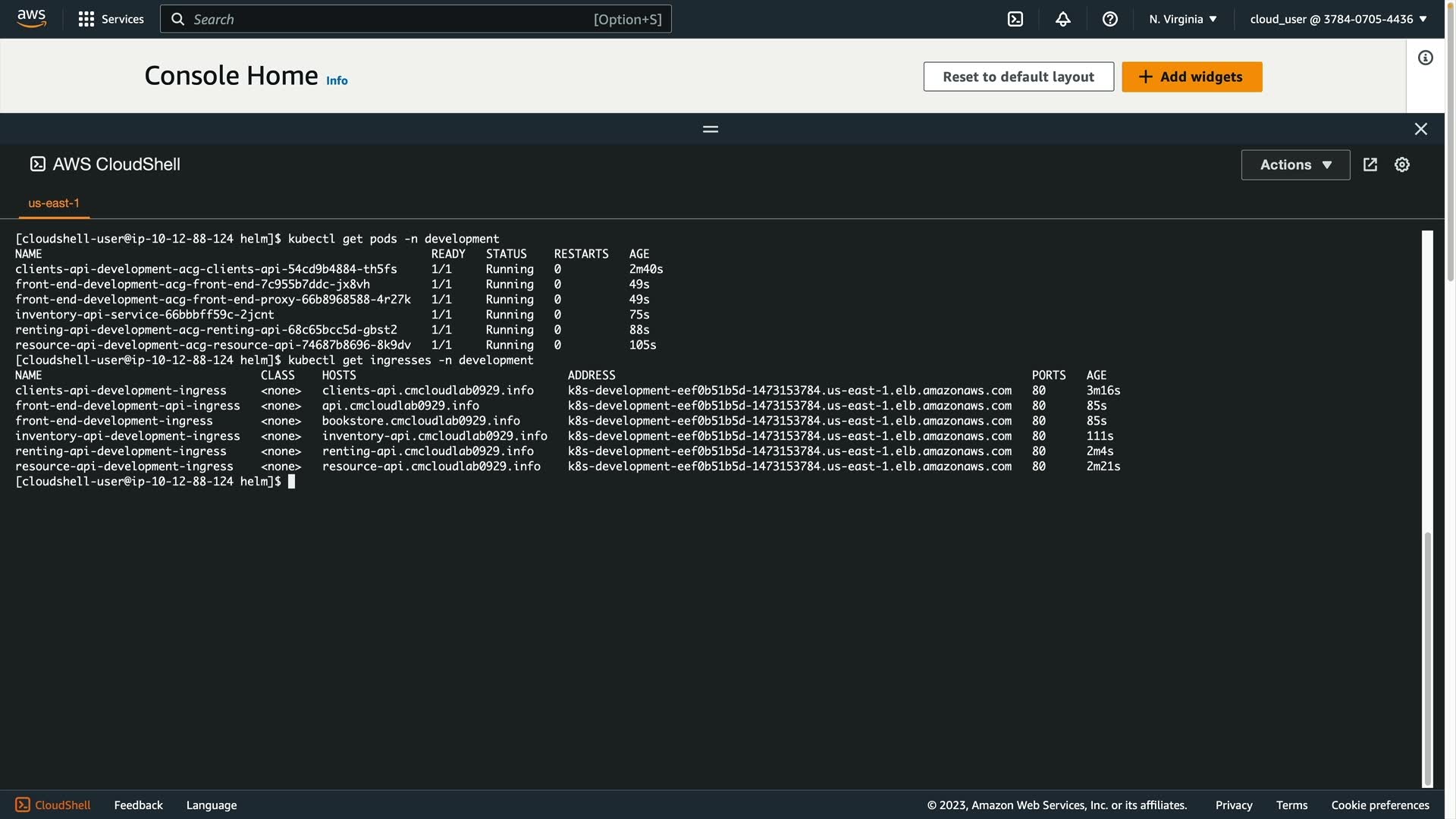1456x819 pixels.
Task: Expand the N. Virginia region dropdown
Action: coord(1182,19)
